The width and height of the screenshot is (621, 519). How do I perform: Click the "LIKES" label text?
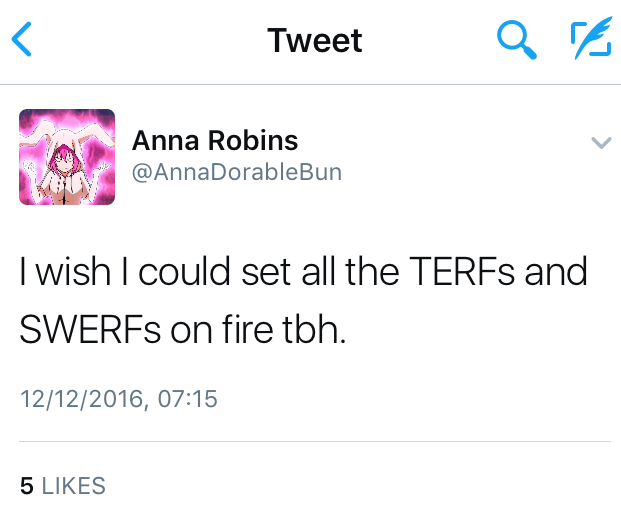coord(73,487)
